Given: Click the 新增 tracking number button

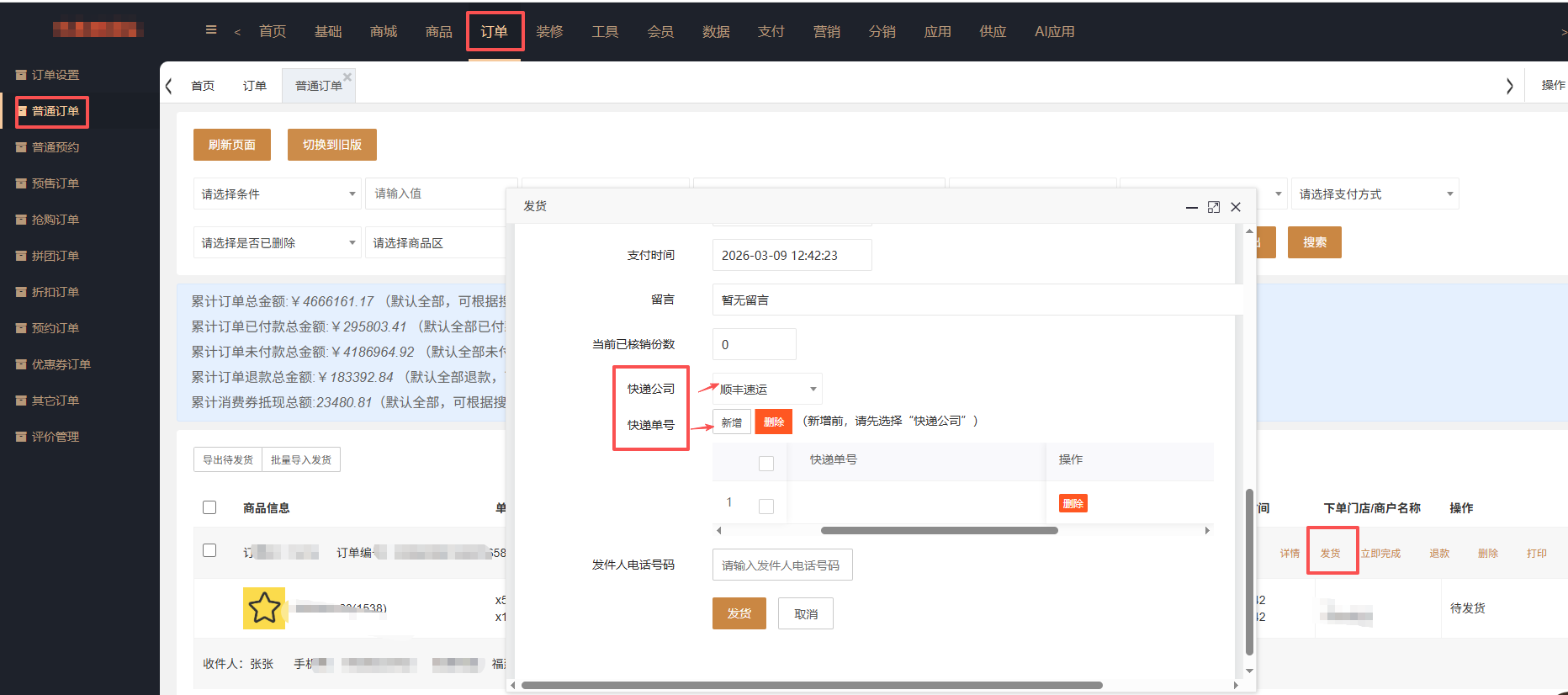Looking at the screenshot, I should (x=731, y=422).
